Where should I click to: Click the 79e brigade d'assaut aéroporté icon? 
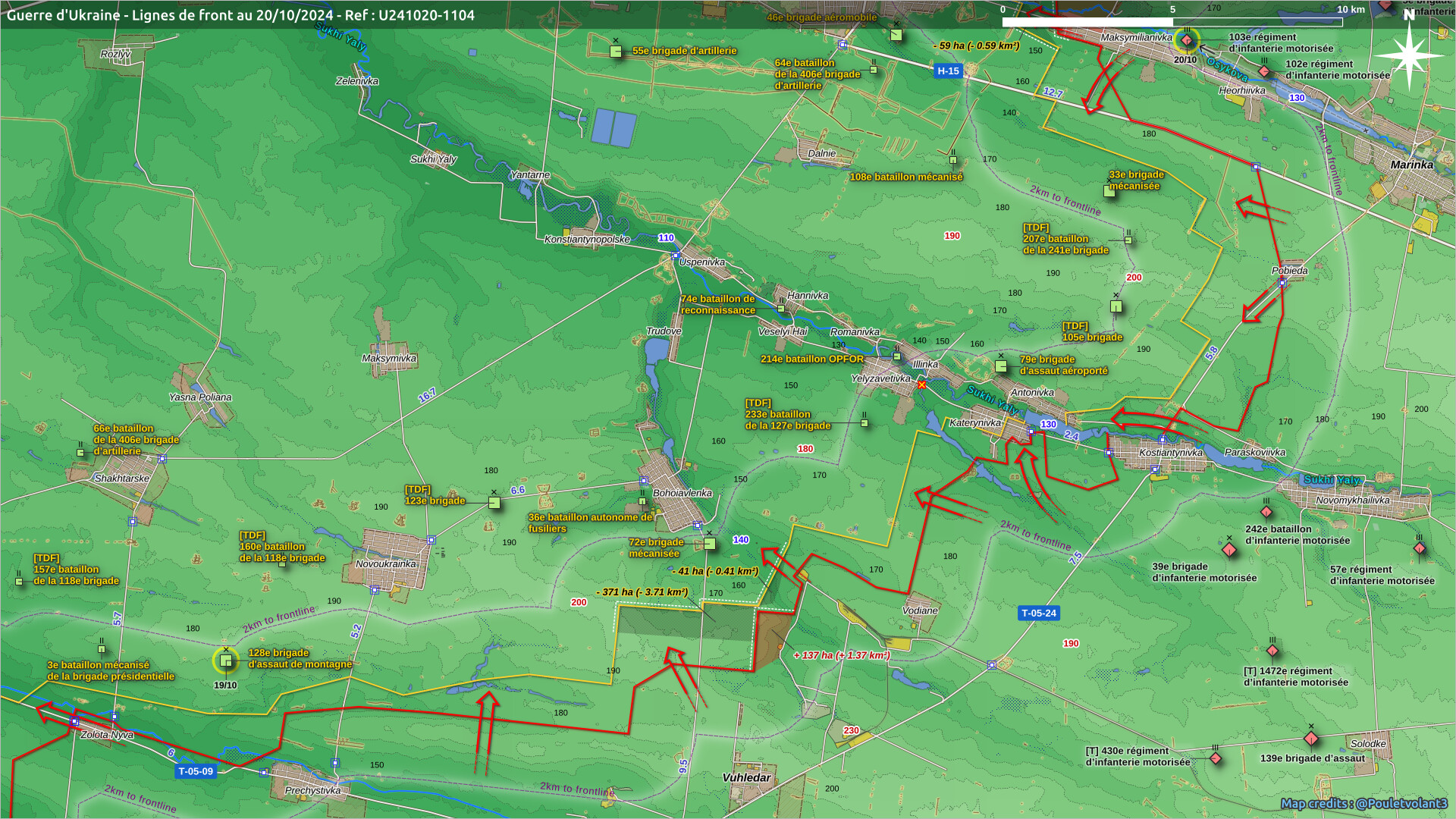point(1001,366)
